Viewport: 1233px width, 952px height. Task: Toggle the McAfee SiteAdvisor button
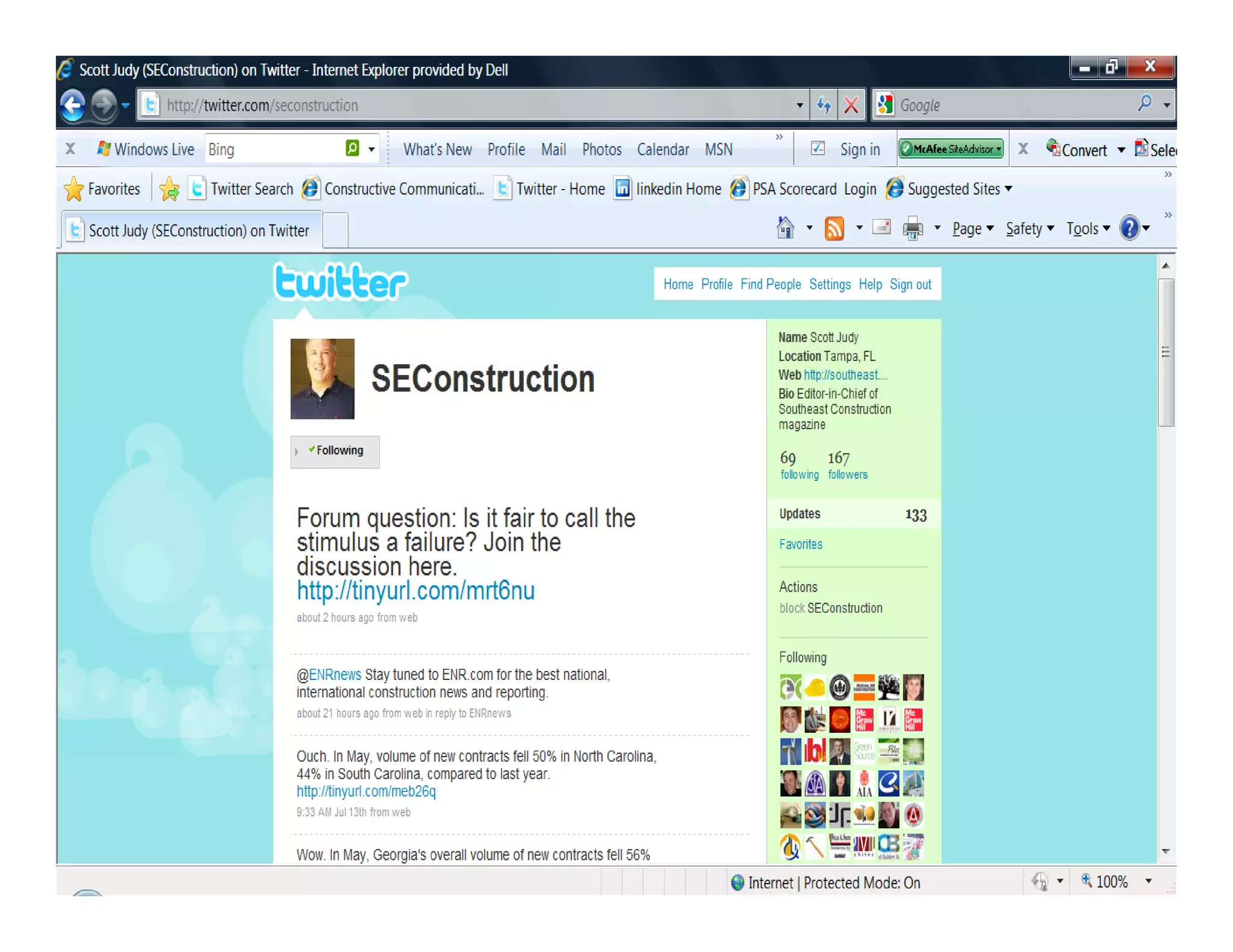click(x=951, y=149)
